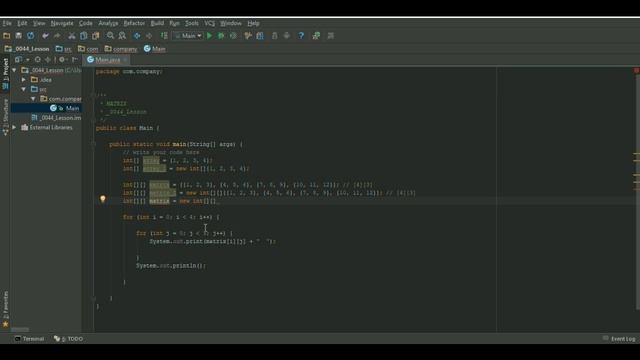Click the last gray toolbar icon

coord(331,36)
